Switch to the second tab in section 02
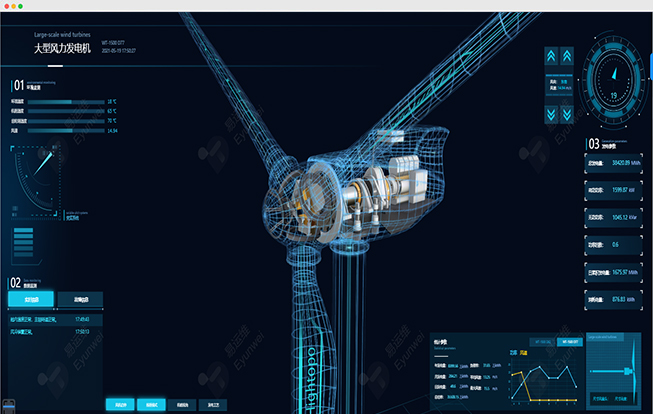Image resolution: width=653 pixels, height=414 pixels. (80, 298)
